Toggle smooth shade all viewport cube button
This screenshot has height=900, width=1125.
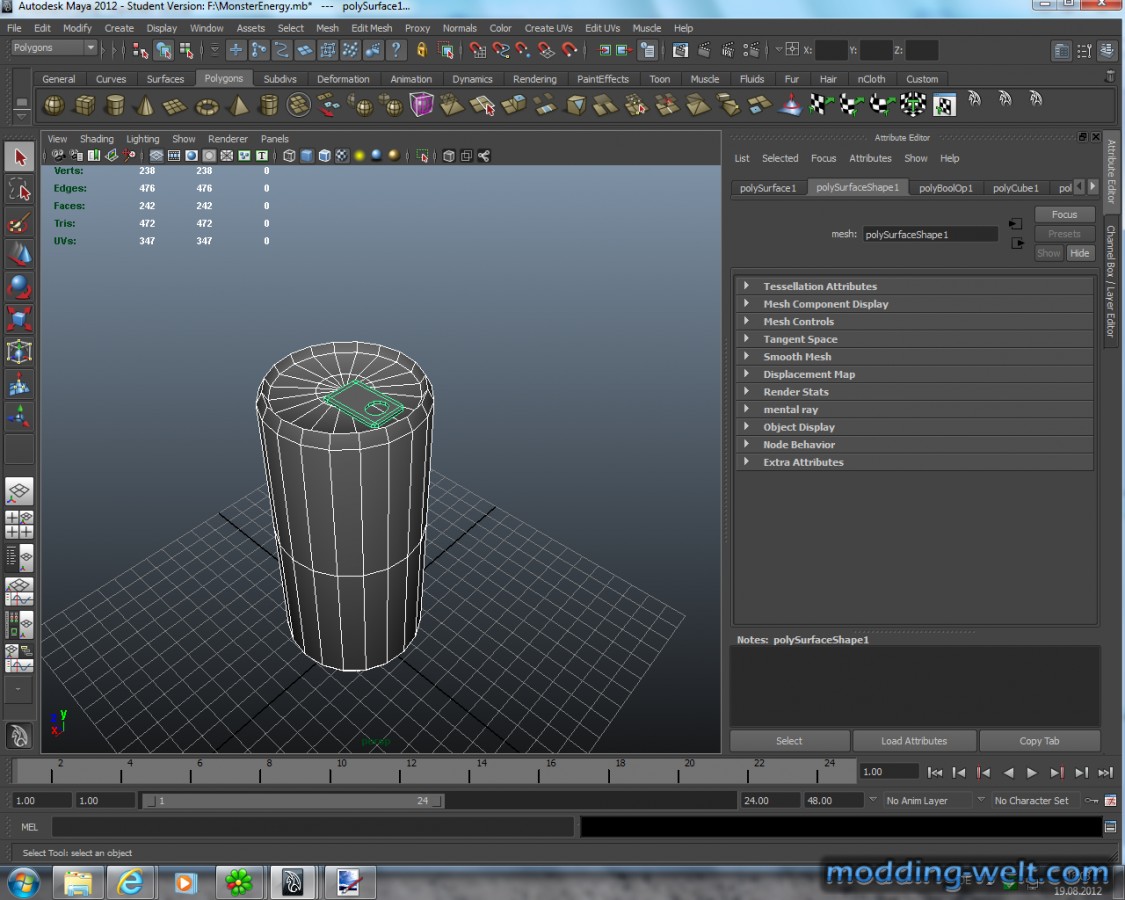pos(306,156)
